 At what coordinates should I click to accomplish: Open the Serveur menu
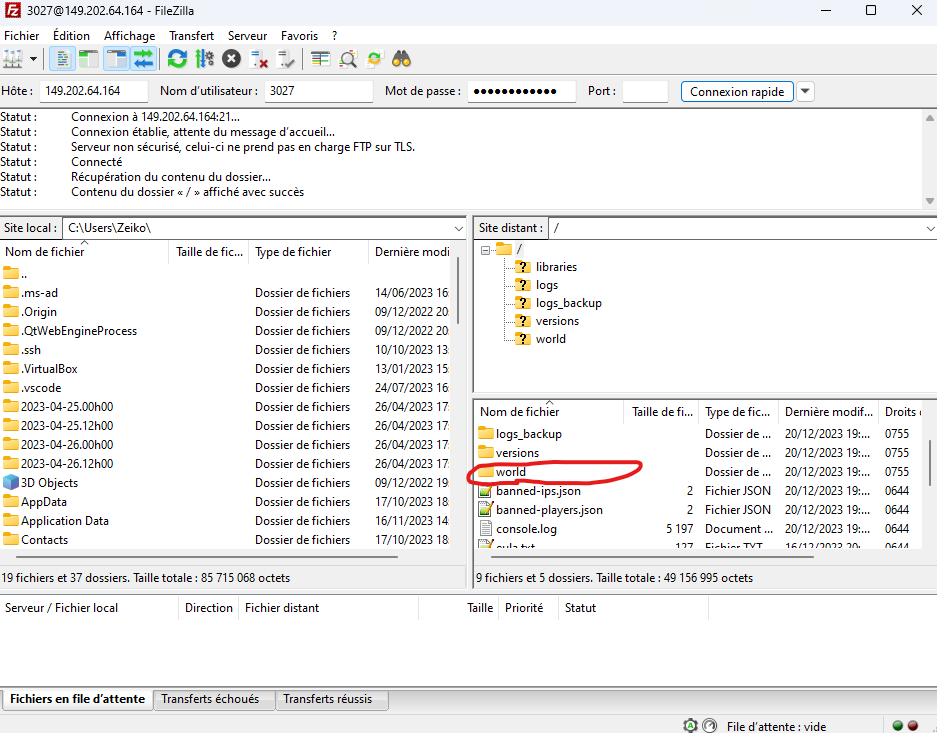[247, 35]
